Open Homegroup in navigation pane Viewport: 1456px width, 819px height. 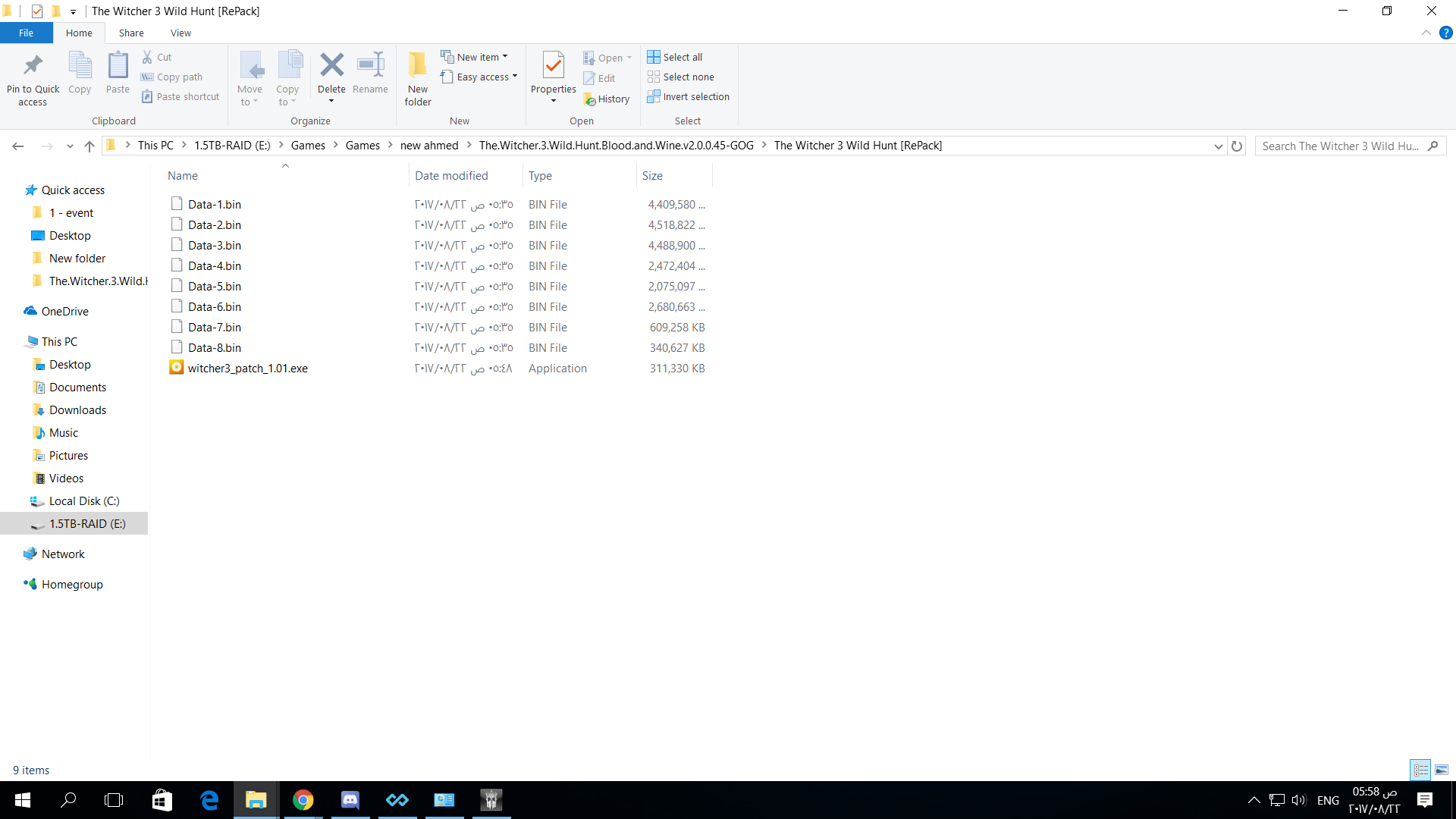coord(72,584)
